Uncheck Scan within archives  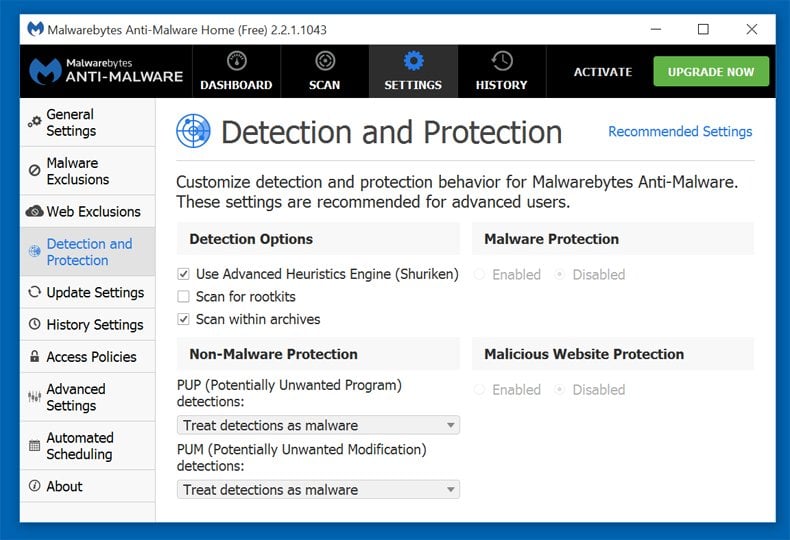183,319
